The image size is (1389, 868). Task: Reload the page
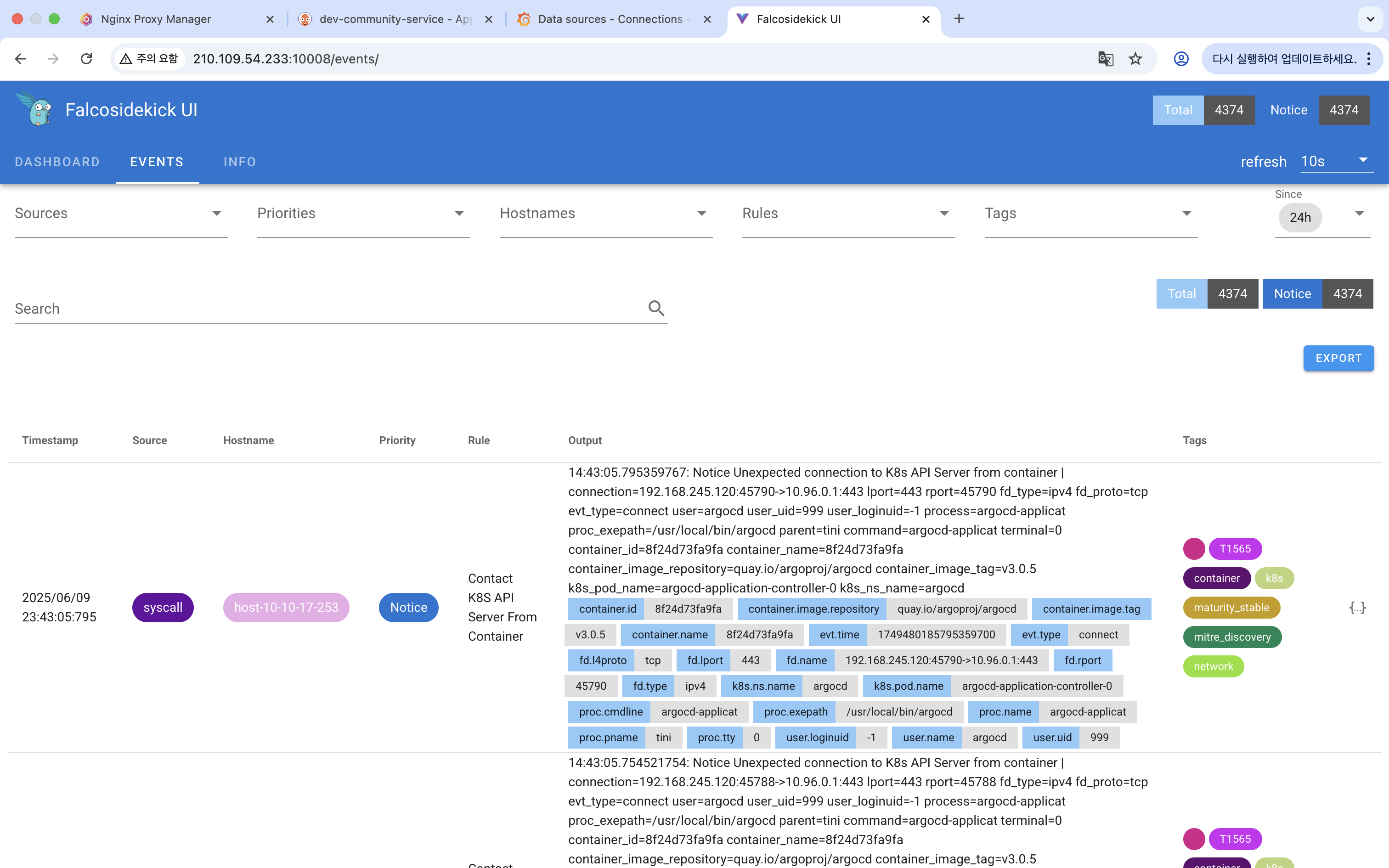tap(86, 59)
